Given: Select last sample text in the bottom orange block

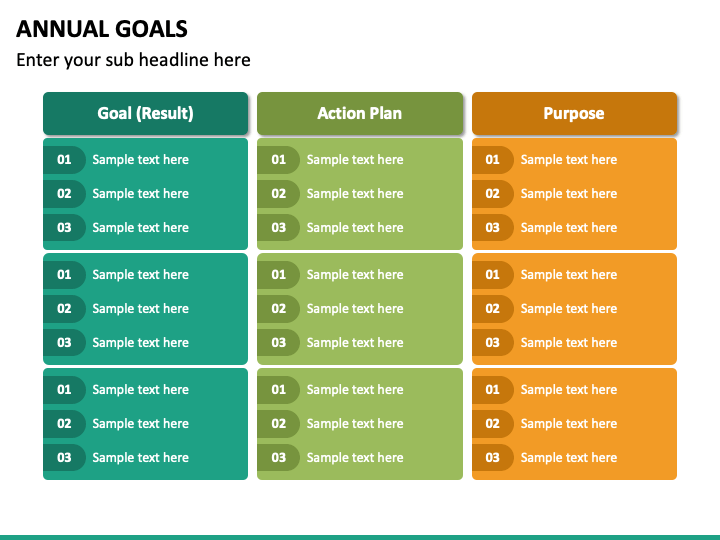Looking at the screenshot, I should (569, 458).
